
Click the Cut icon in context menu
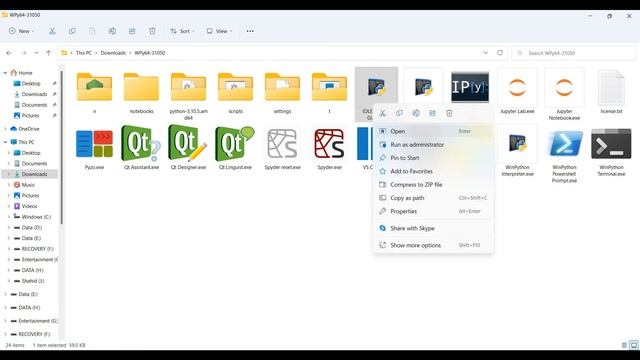(x=382, y=113)
